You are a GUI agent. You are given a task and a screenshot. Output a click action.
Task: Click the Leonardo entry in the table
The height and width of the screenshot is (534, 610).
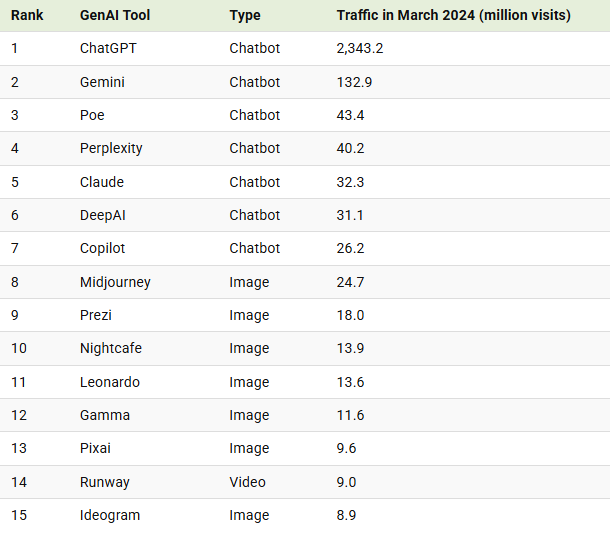pos(110,382)
